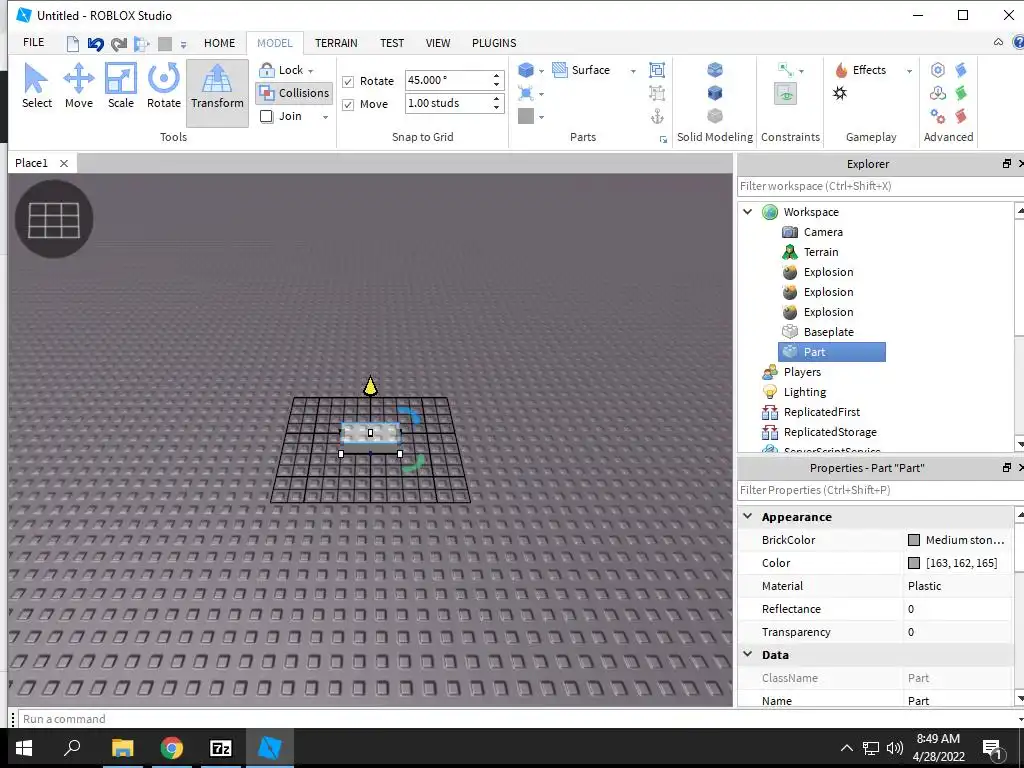
Task: Click the BrickColor swatch in Properties
Action: (914, 540)
